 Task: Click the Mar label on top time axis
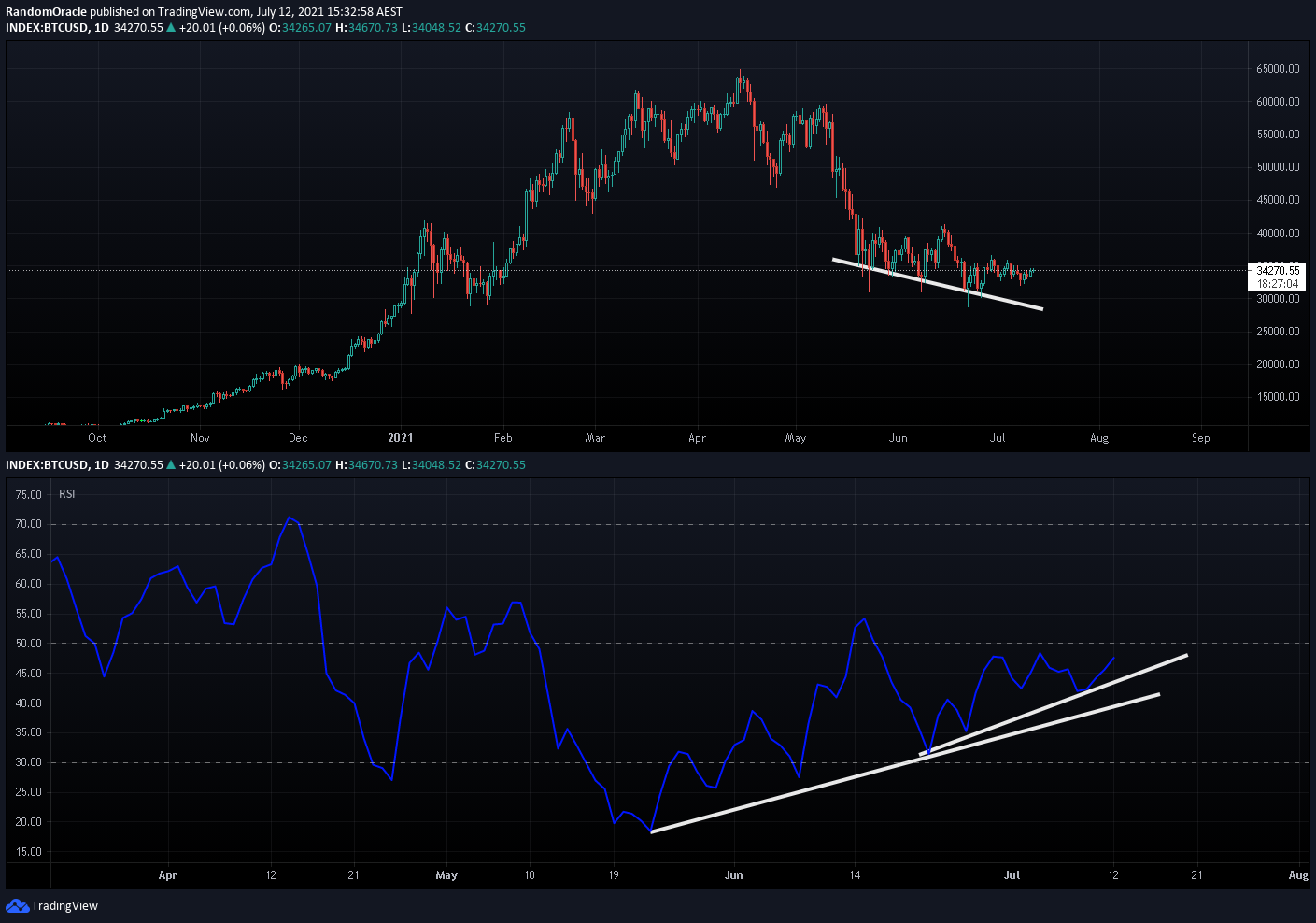pos(595,438)
